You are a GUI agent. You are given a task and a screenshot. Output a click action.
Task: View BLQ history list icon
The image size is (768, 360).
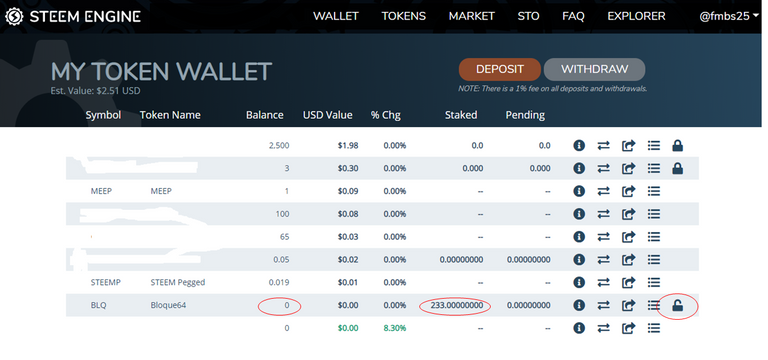click(x=653, y=305)
